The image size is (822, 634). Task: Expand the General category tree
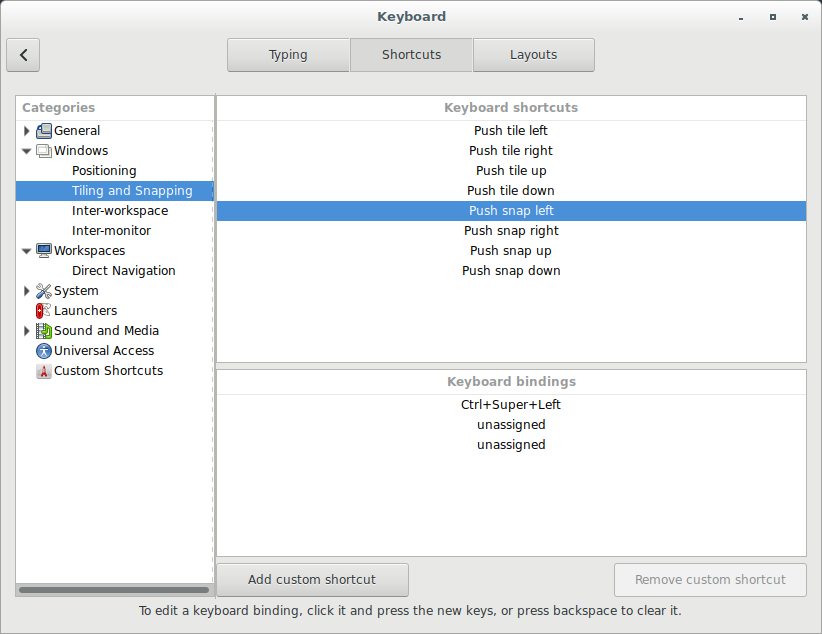[x=27, y=131]
